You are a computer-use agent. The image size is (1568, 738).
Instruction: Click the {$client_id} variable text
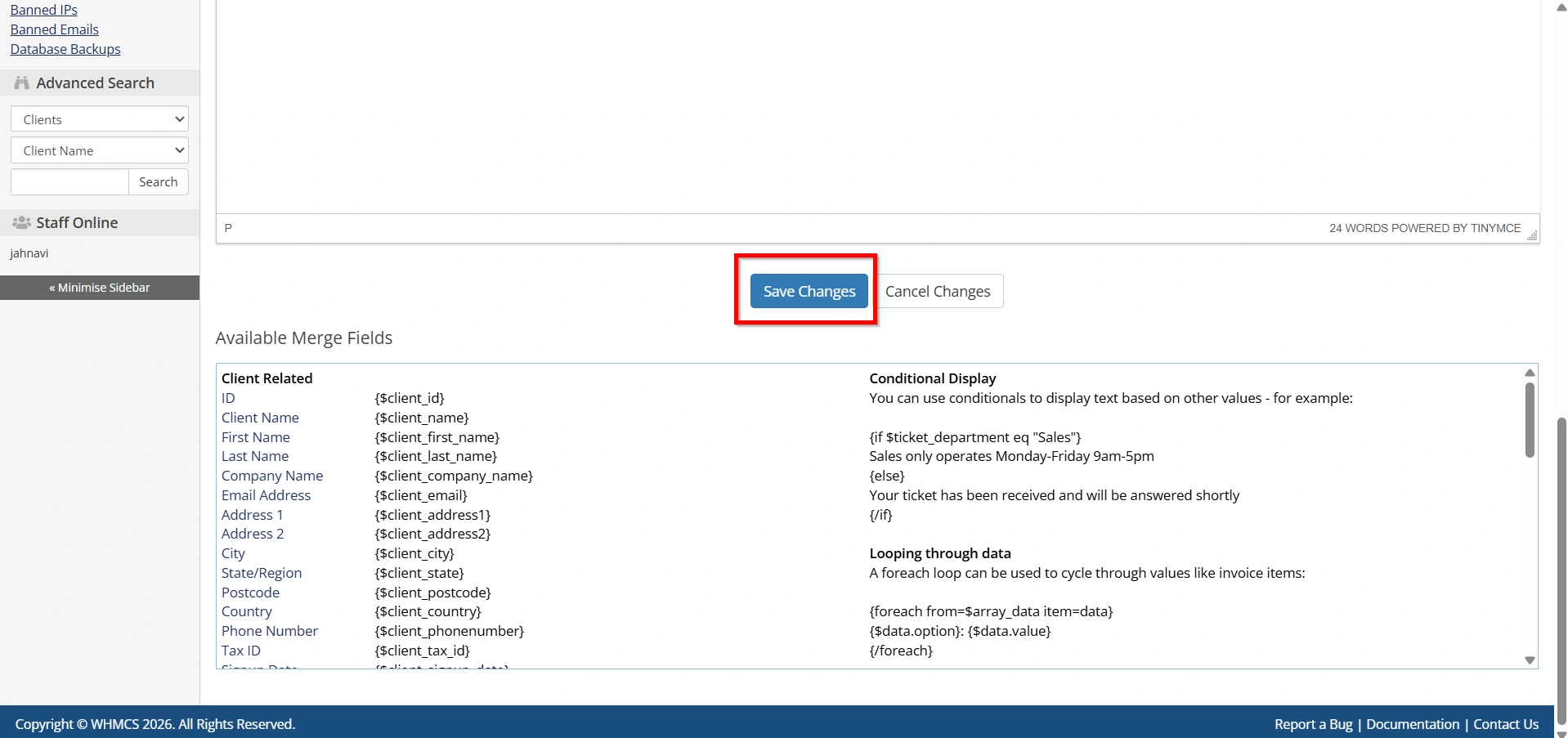click(x=410, y=398)
